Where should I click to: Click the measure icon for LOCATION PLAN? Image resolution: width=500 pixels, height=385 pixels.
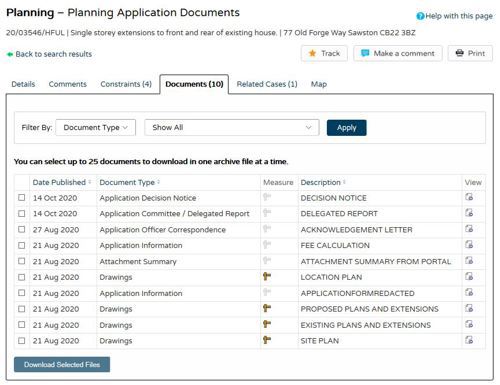pyautogui.click(x=267, y=276)
